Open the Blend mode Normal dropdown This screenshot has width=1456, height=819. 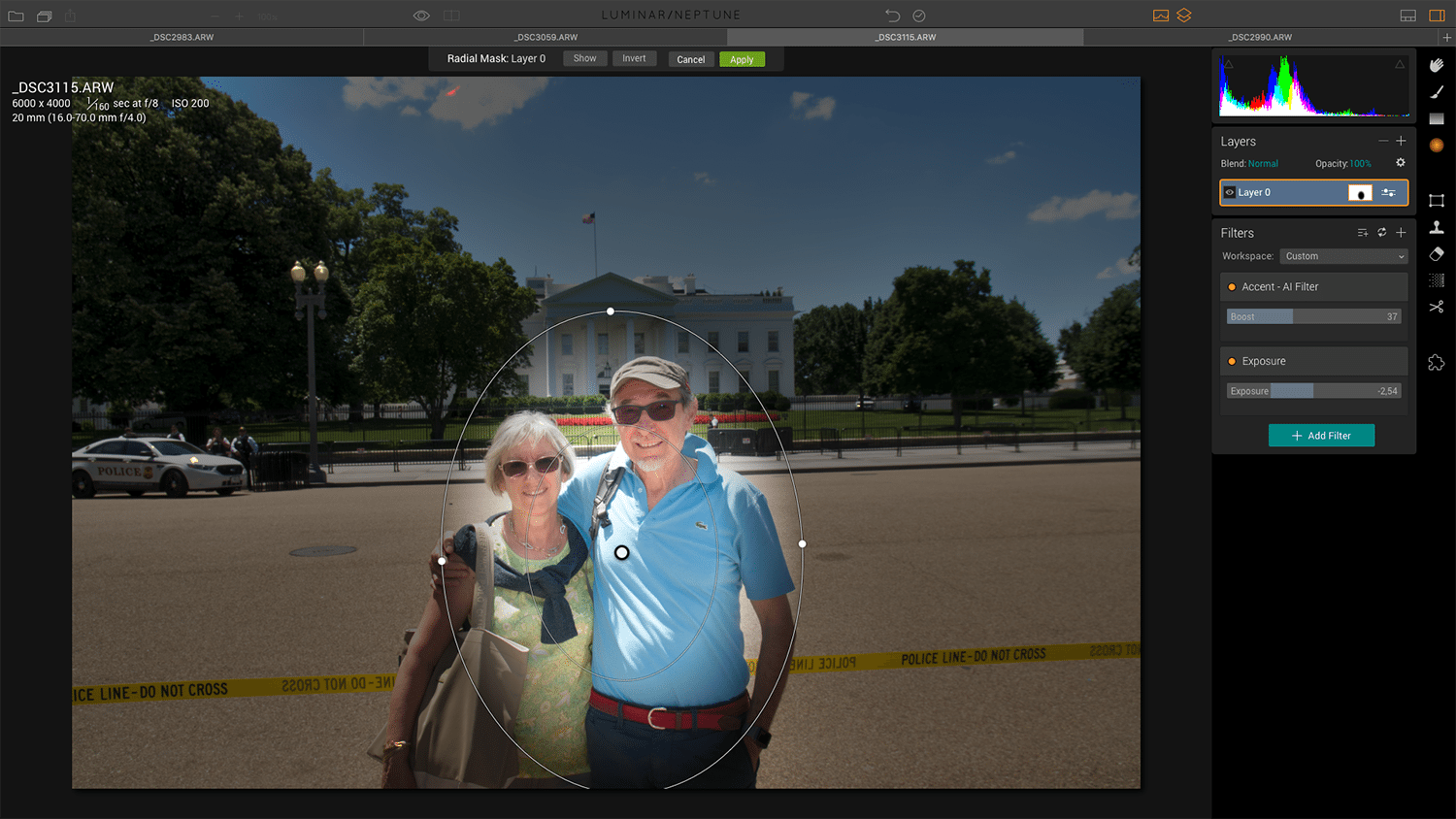tap(1263, 164)
